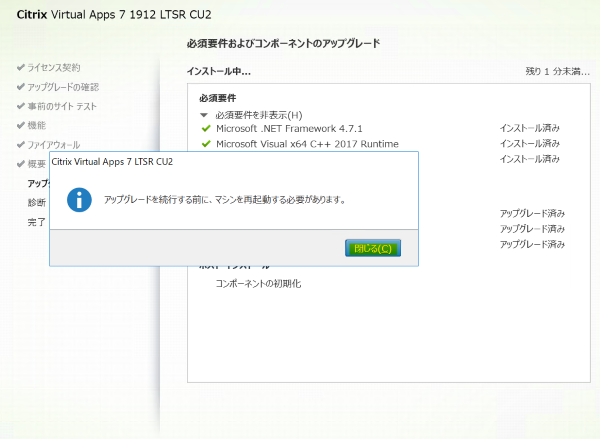Click the ライセンス契約 step in the sidebar

point(54,68)
